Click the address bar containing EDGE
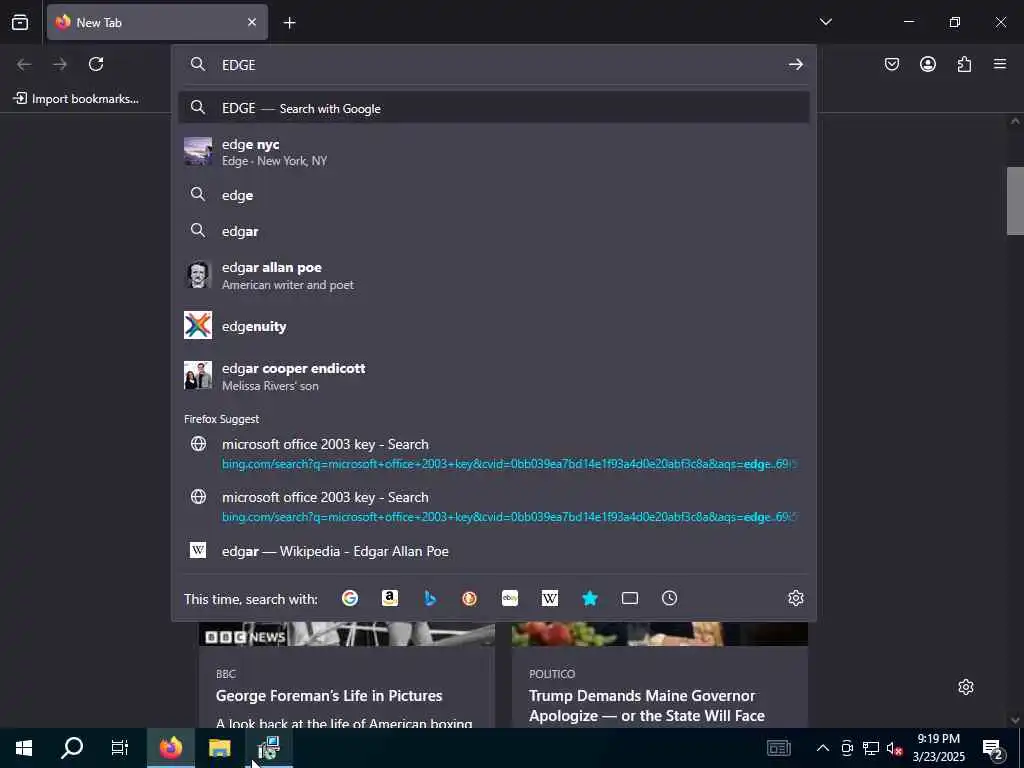 click(x=496, y=65)
